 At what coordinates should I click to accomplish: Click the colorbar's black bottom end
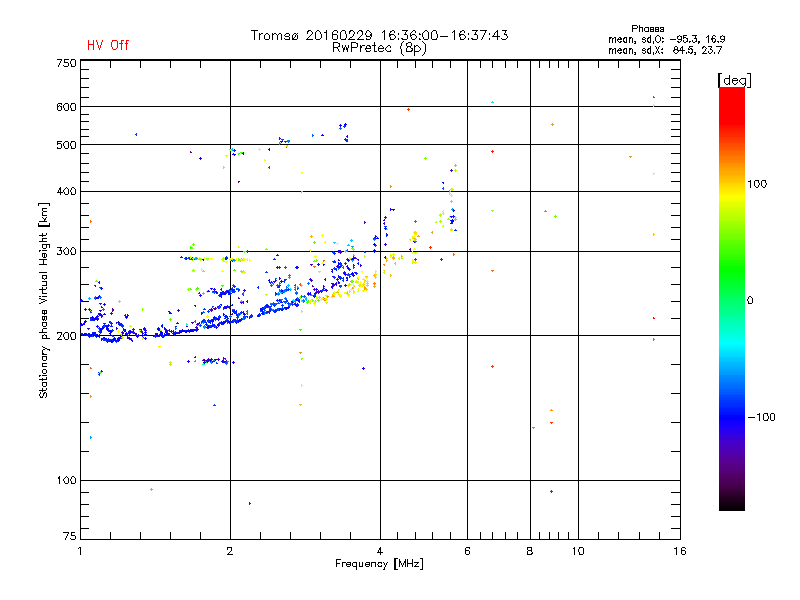(x=732, y=503)
